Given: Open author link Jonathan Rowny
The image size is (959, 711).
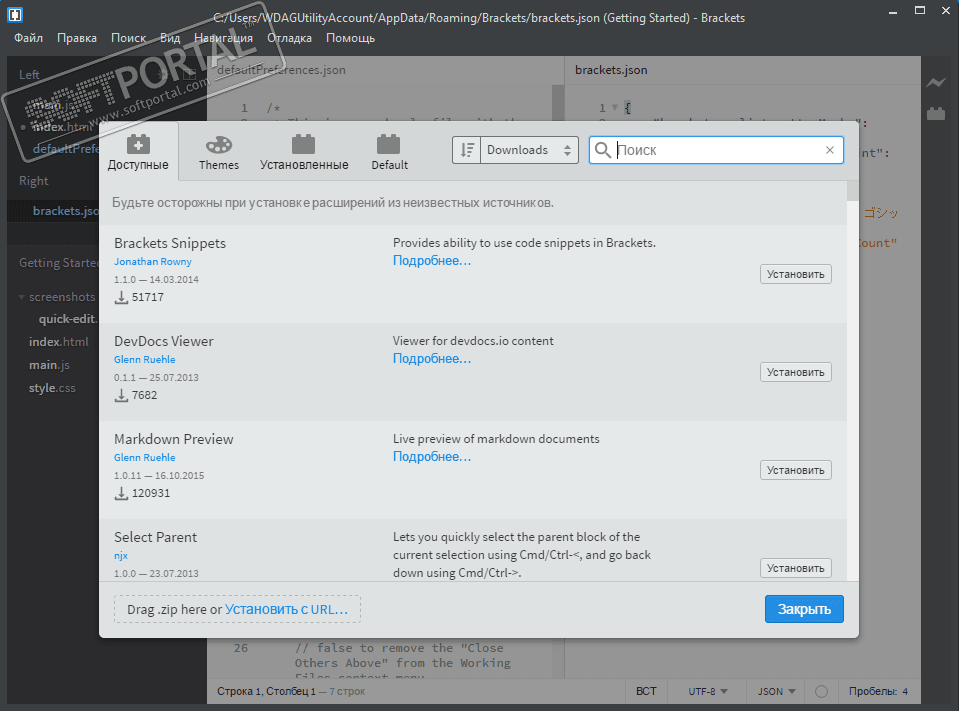Looking at the screenshot, I should click(153, 261).
